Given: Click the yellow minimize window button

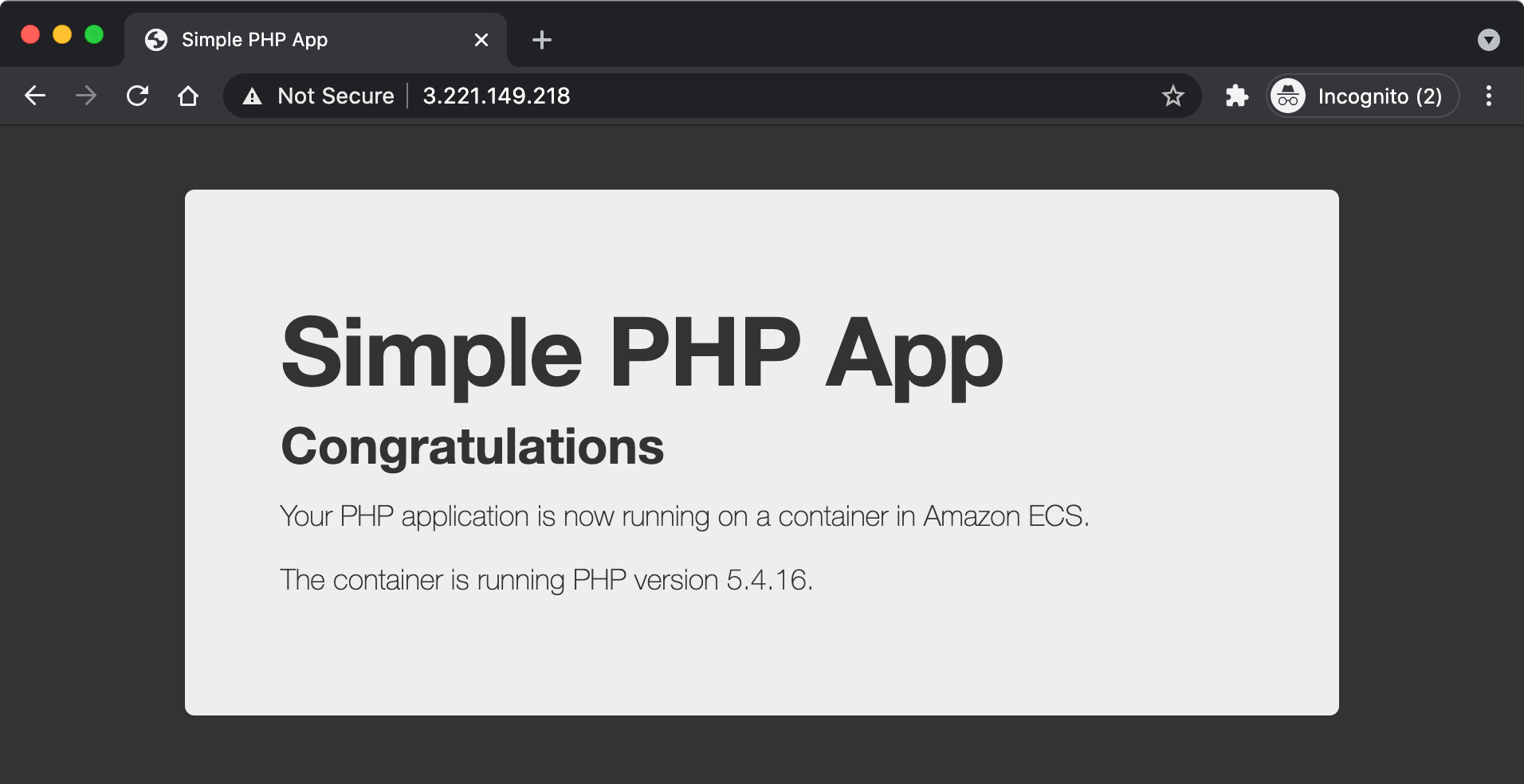Looking at the screenshot, I should (62, 34).
